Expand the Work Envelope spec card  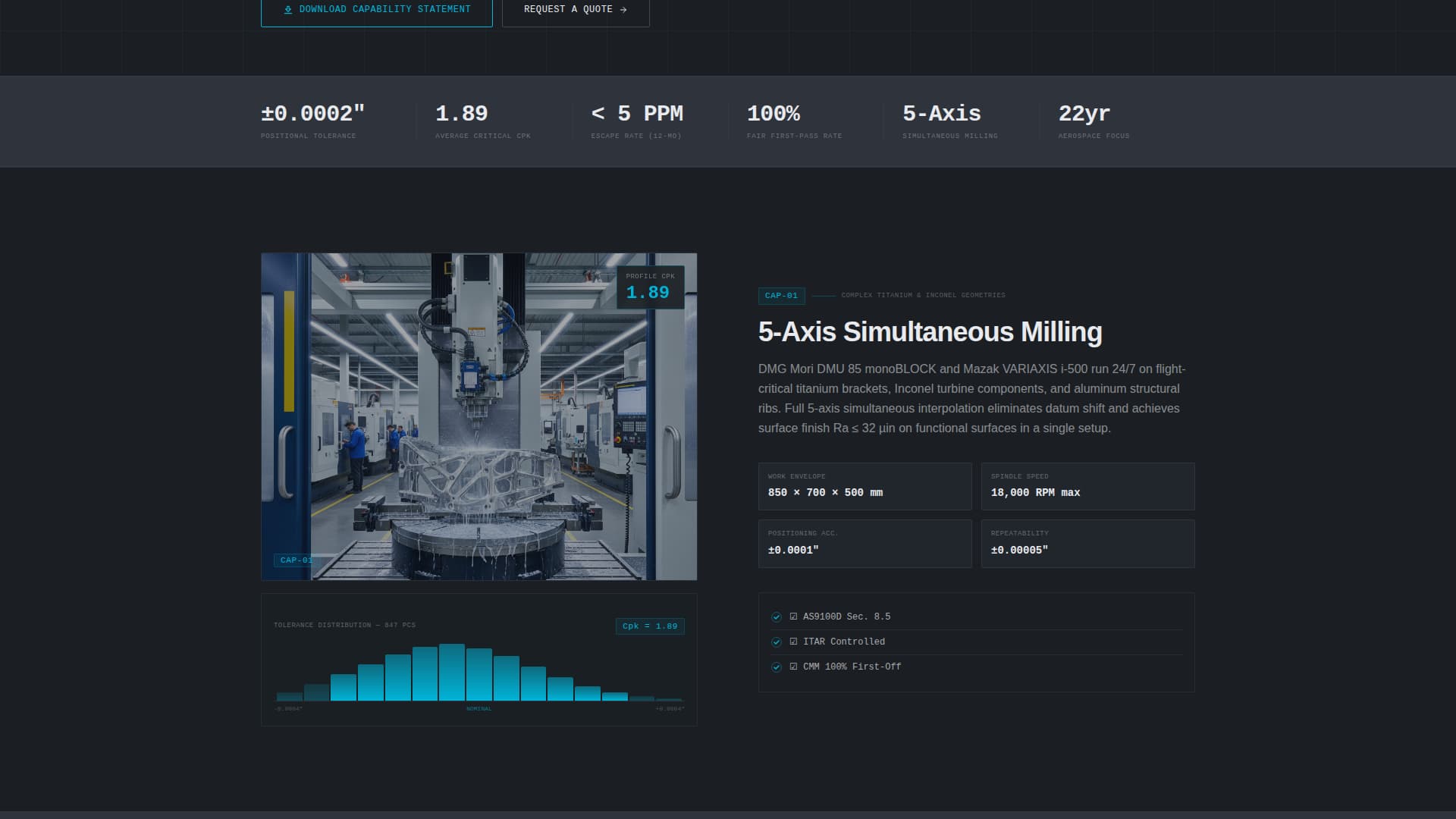click(x=864, y=486)
